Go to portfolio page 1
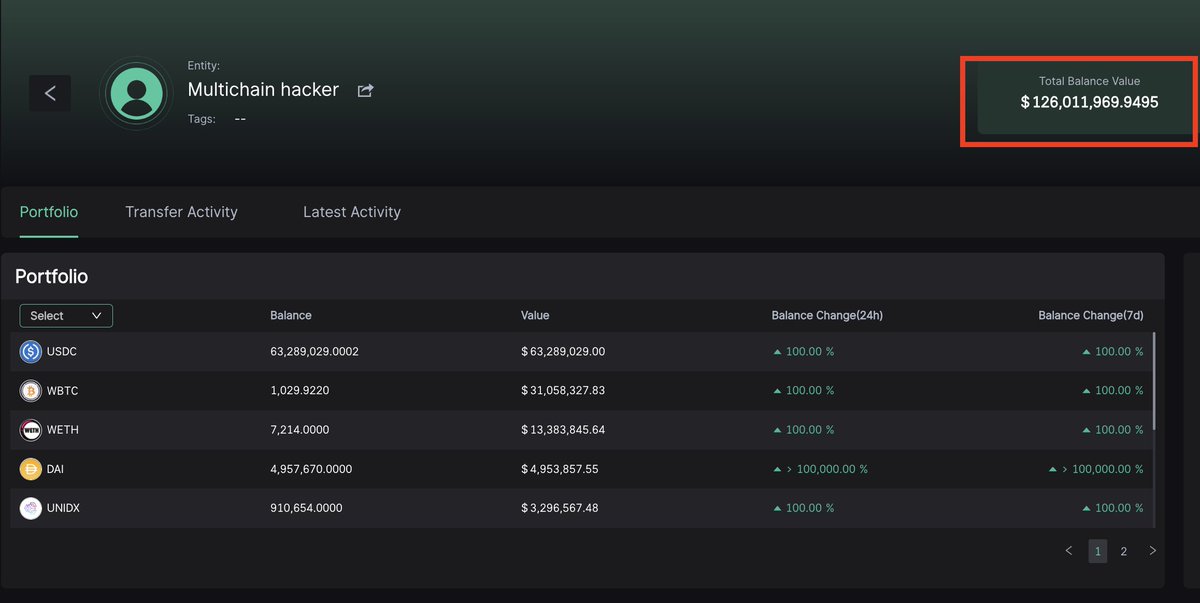 1097,551
